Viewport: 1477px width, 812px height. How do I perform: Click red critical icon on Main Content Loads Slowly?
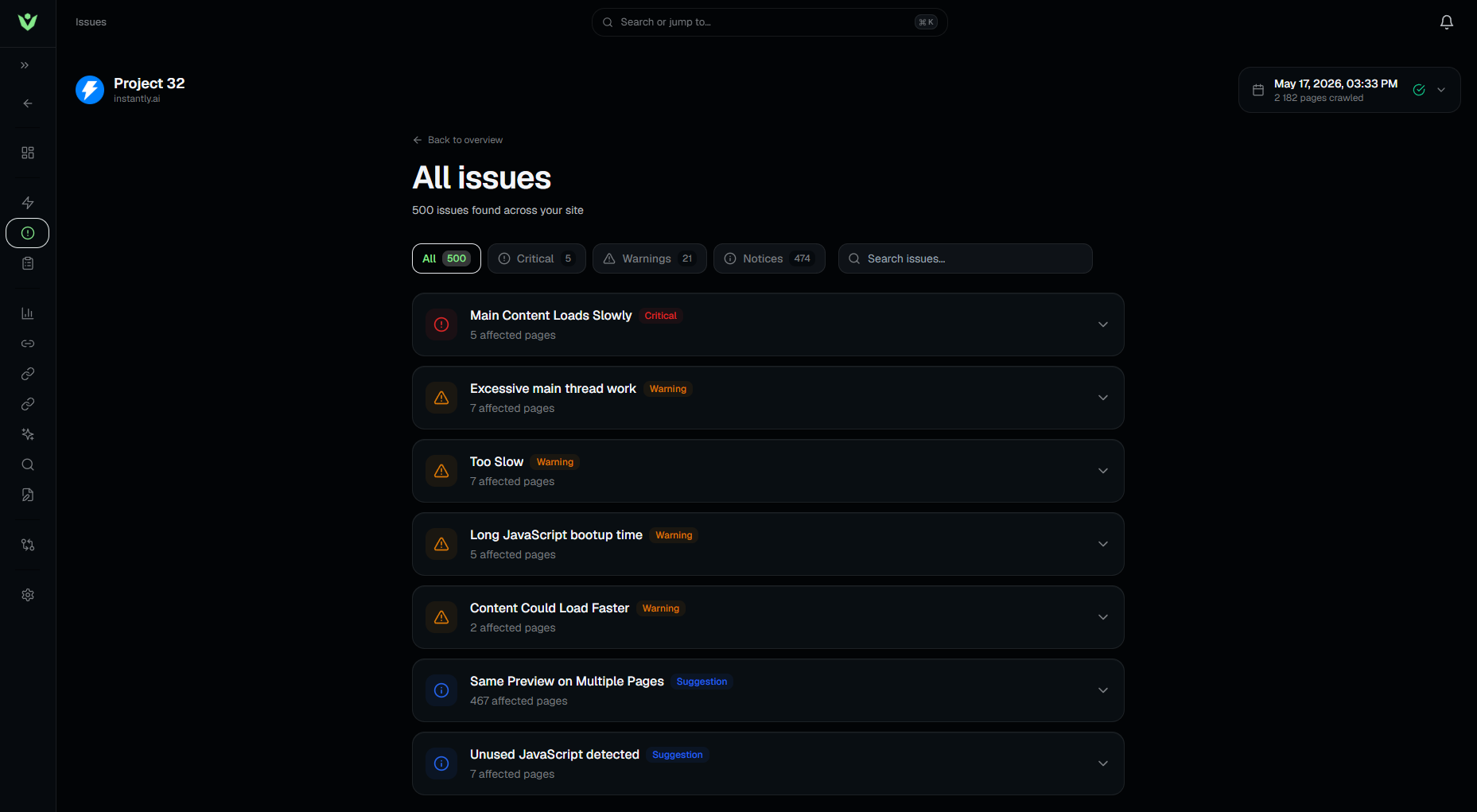441,324
